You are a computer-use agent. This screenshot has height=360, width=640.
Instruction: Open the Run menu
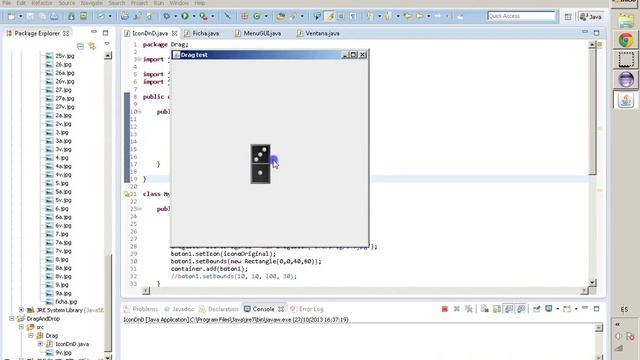(159, 3)
